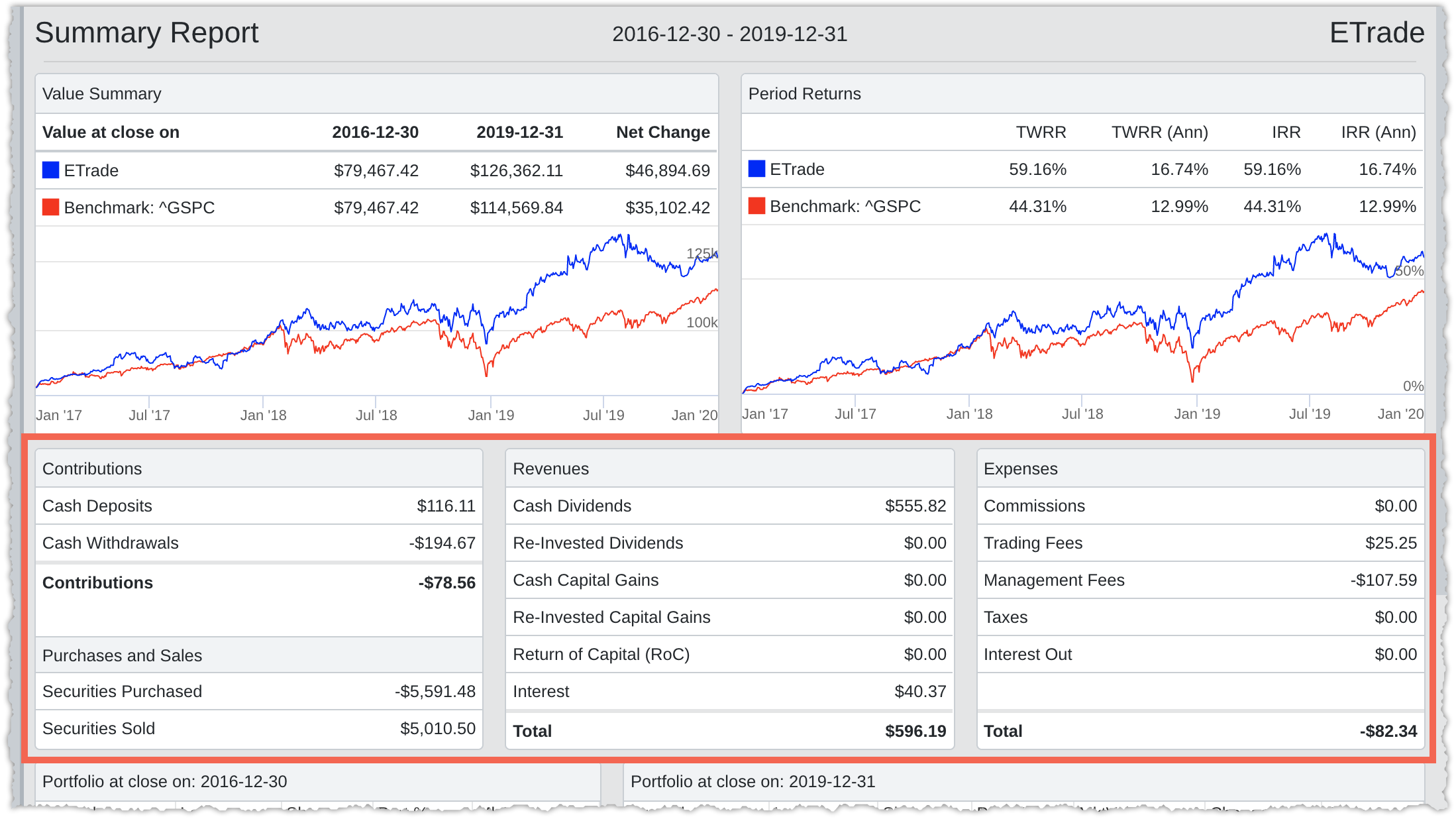Viewport: 1456px width, 819px height.
Task: Click the date range 2016-12-30 - 2019-12-31
Action: coord(729,34)
